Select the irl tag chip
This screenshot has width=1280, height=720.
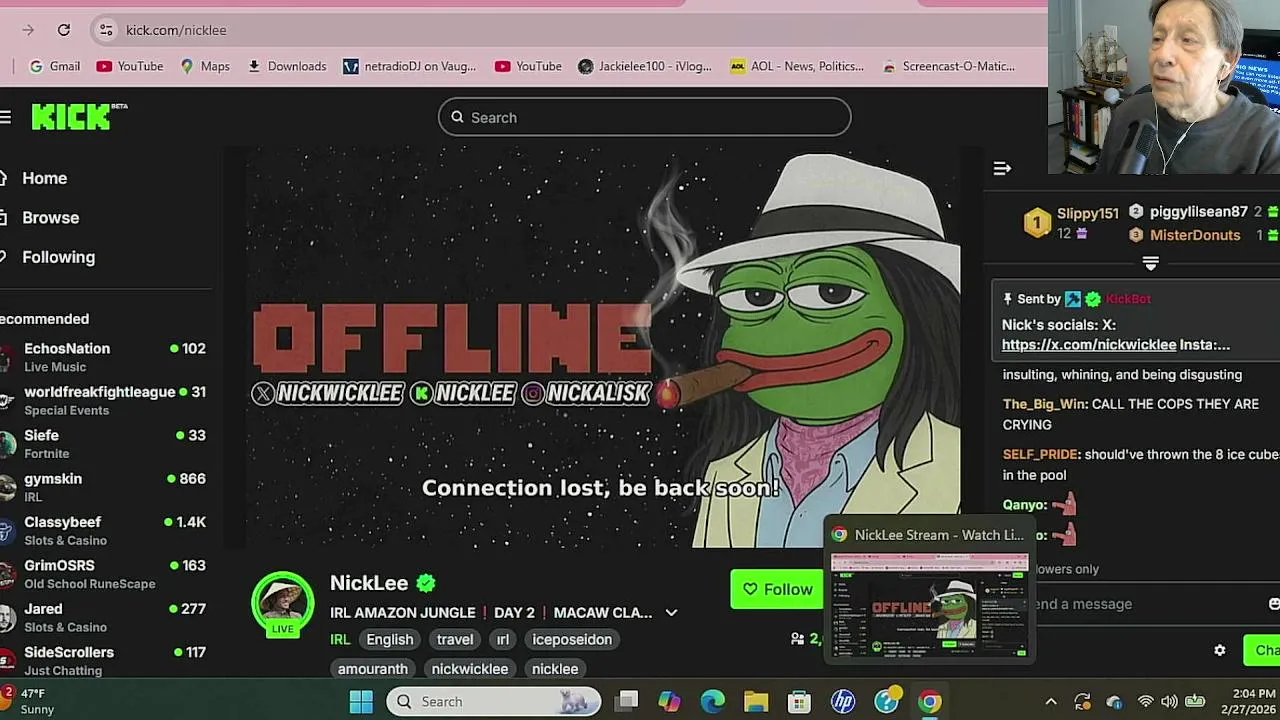click(503, 639)
